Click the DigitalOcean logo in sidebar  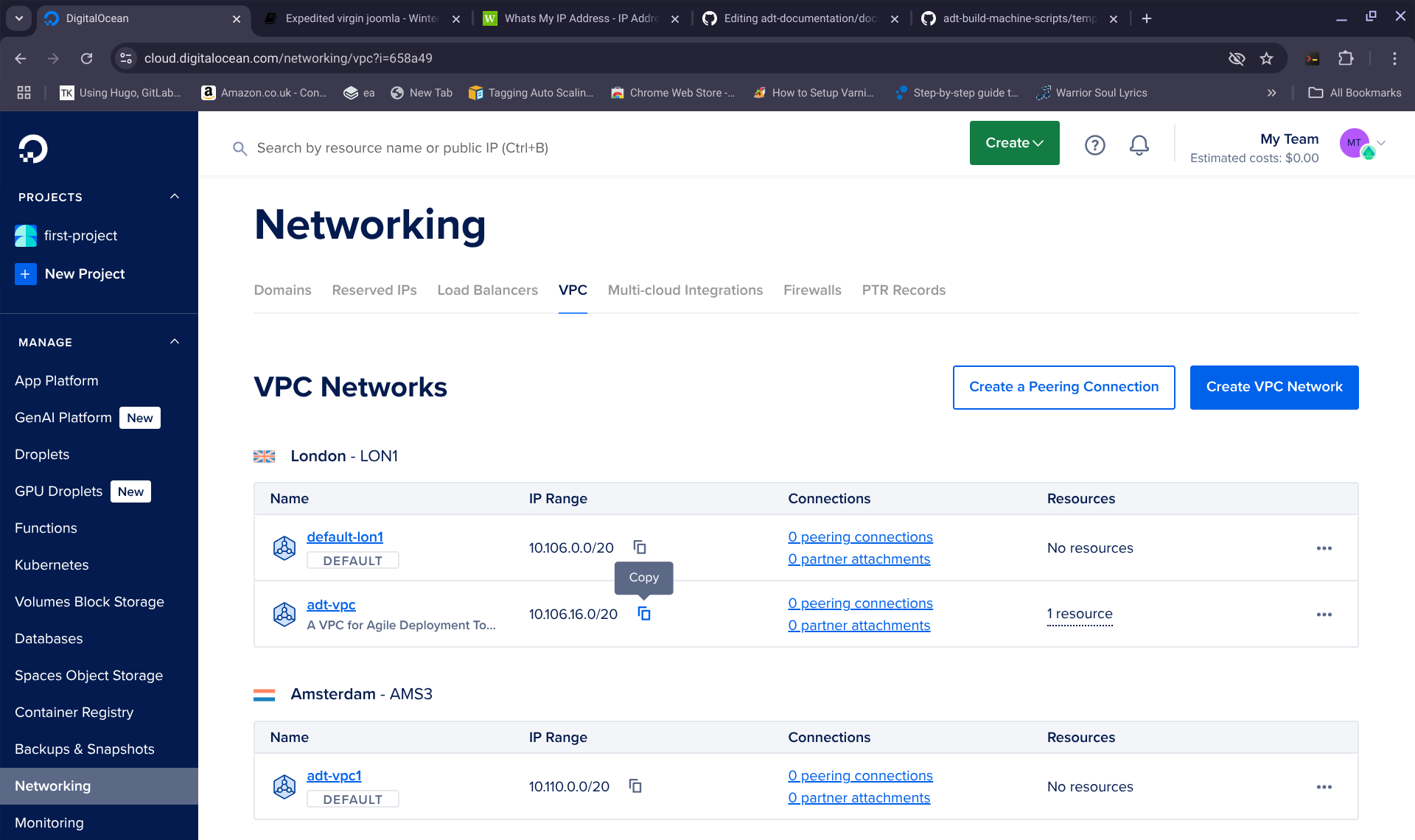32,149
